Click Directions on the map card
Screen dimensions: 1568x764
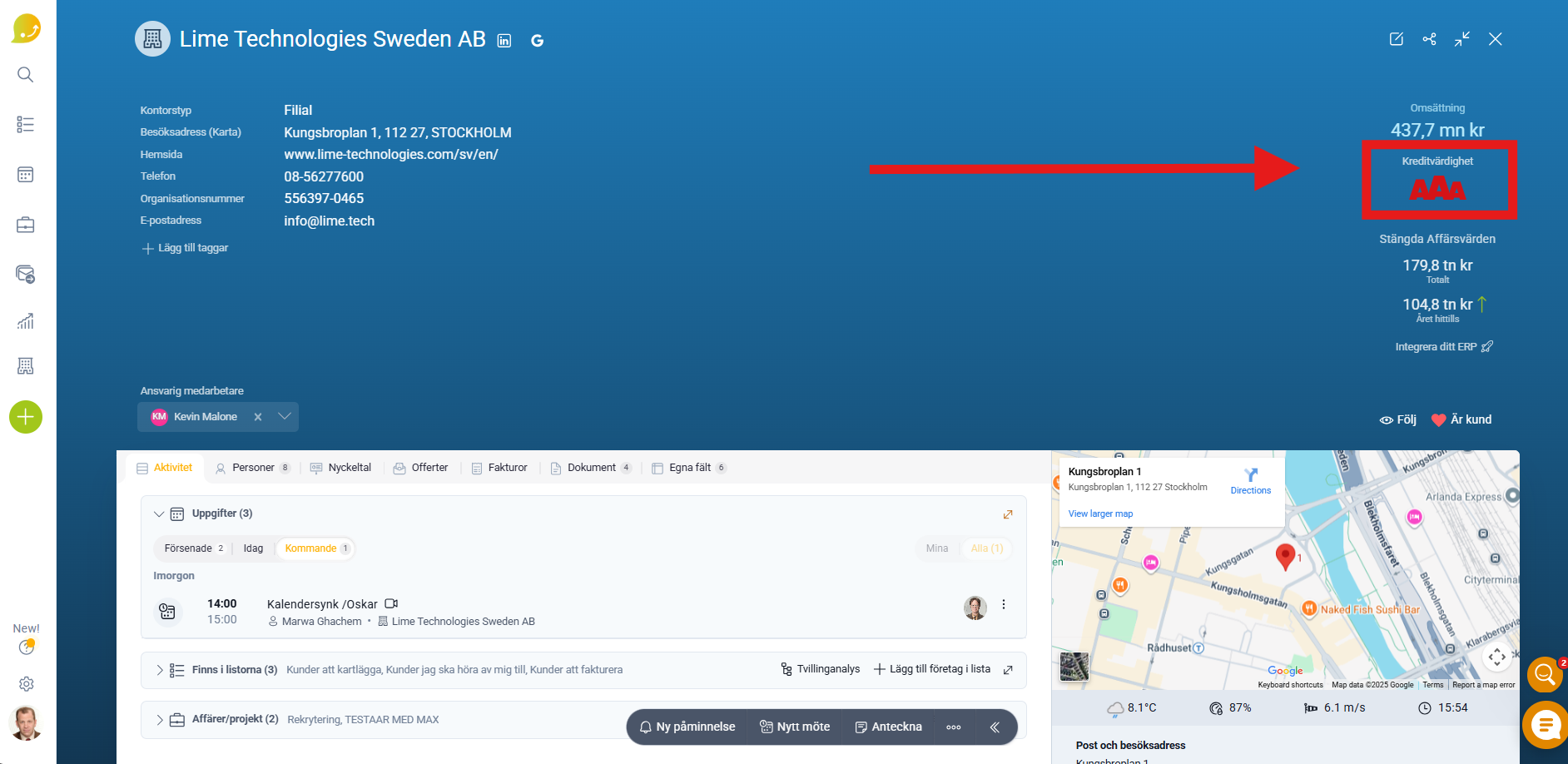[1251, 482]
